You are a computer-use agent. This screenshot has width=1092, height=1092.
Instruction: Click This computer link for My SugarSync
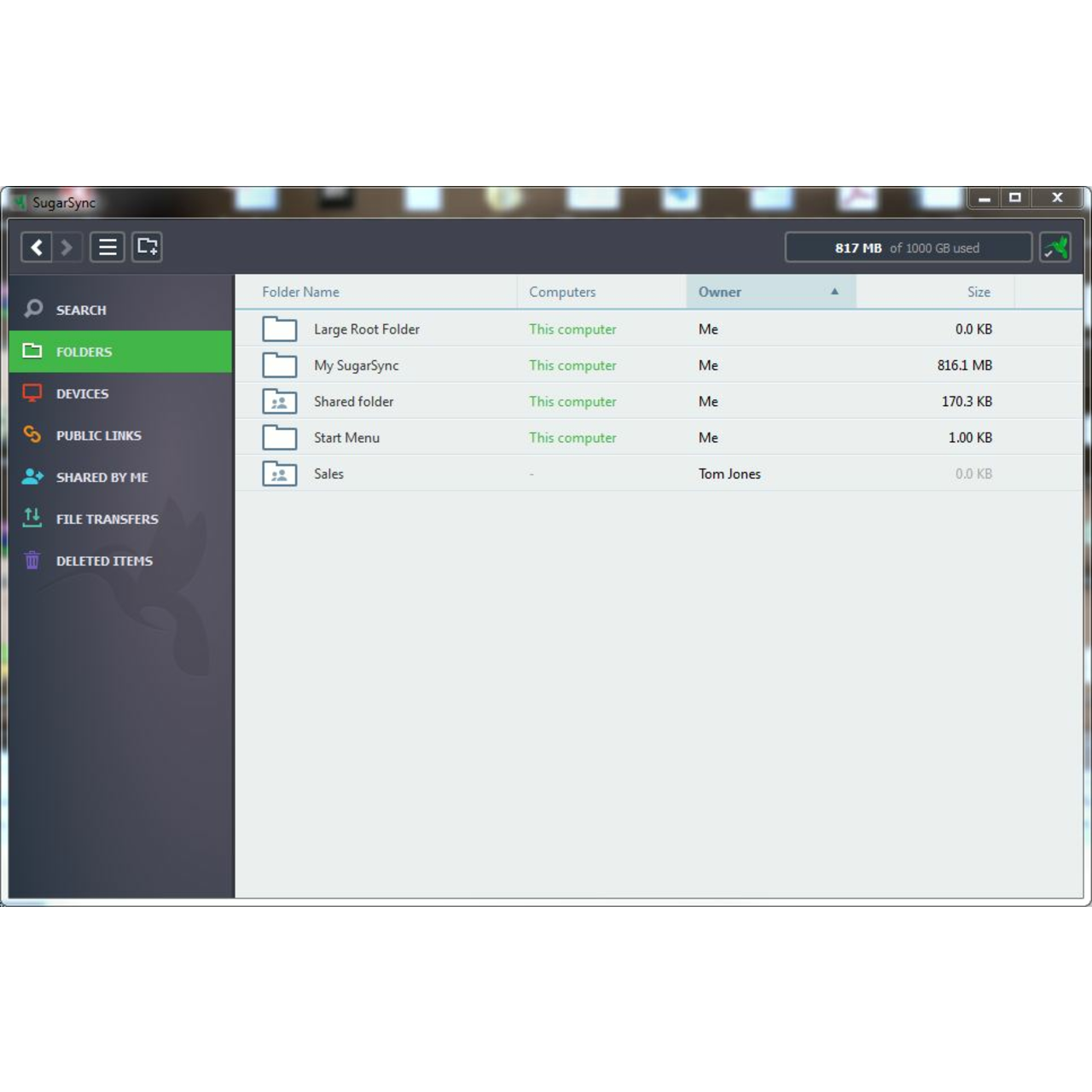[x=572, y=365]
